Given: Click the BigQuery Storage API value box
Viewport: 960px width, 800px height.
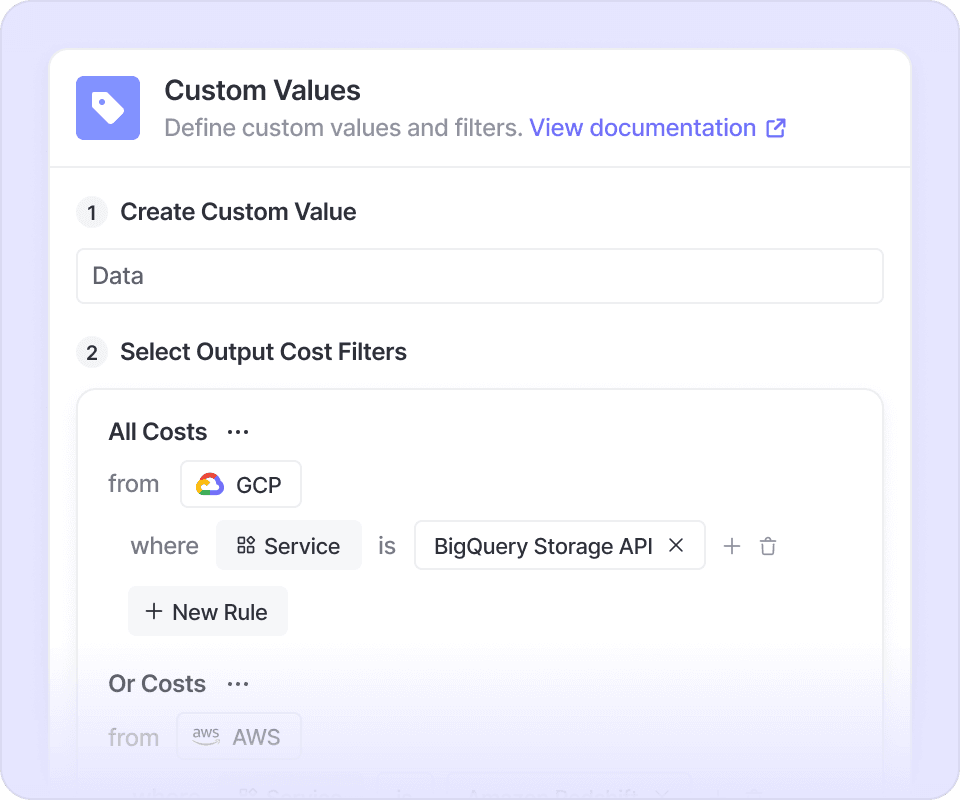Looking at the screenshot, I should click(x=543, y=546).
